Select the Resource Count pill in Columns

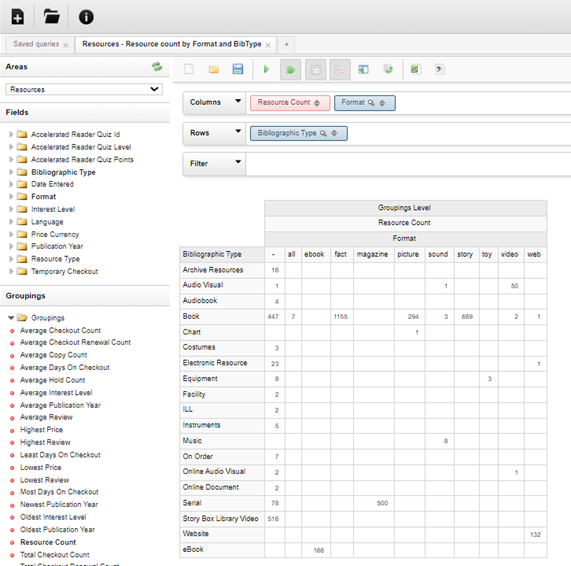click(290, 103)
